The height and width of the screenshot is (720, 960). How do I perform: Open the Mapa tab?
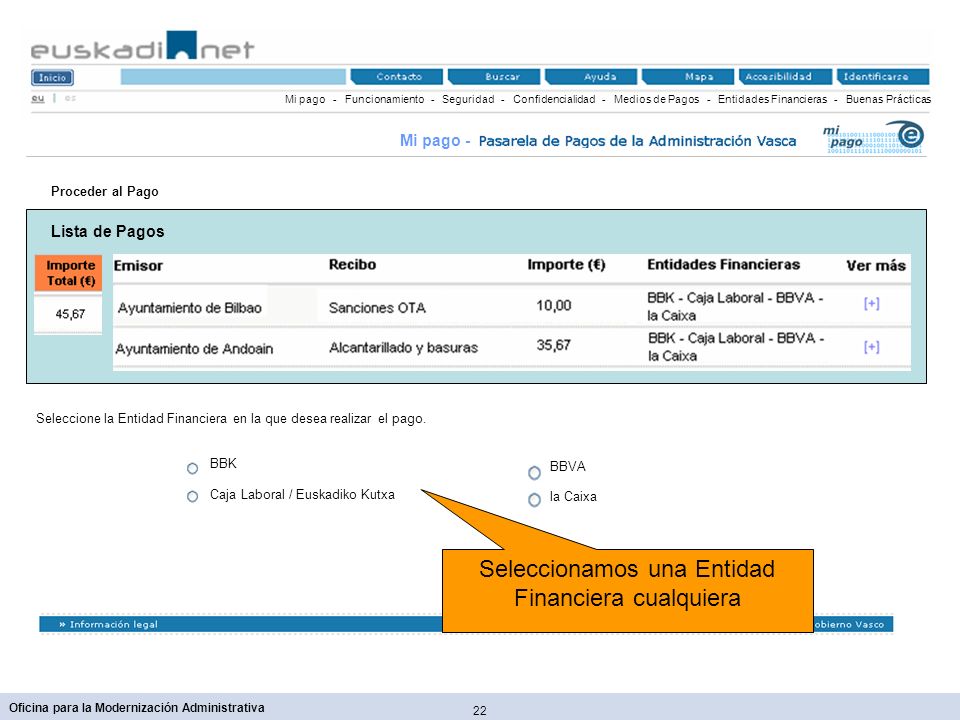pos(688,77)
